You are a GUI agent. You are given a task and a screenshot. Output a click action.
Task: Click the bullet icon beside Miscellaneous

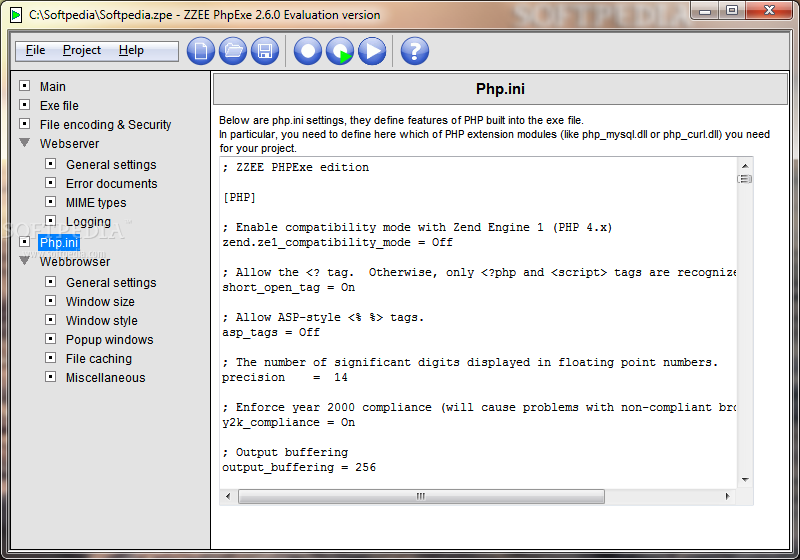coord(51,377)
